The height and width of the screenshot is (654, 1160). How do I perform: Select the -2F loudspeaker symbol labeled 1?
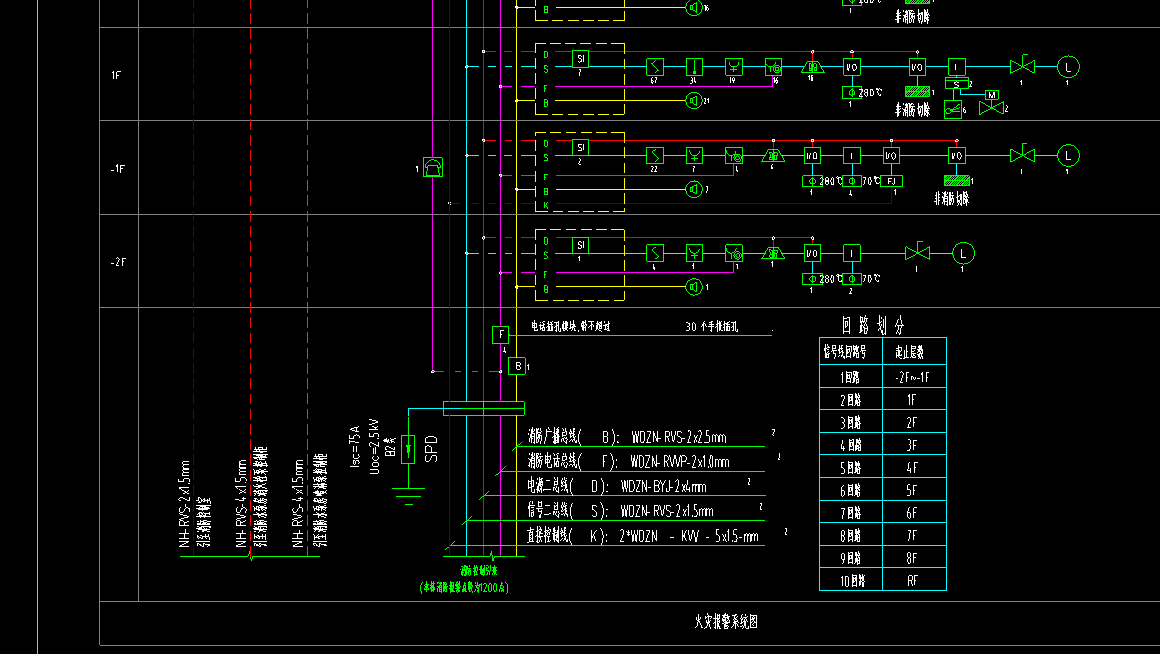pos(694,286)
